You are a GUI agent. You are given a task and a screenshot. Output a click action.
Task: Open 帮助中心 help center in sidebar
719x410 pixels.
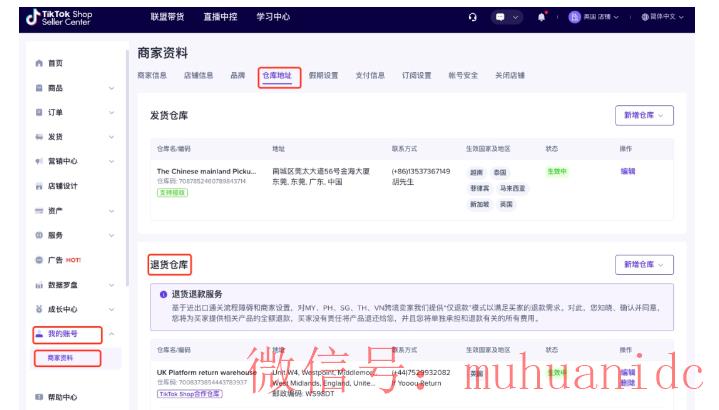click(x=62, y=397)
